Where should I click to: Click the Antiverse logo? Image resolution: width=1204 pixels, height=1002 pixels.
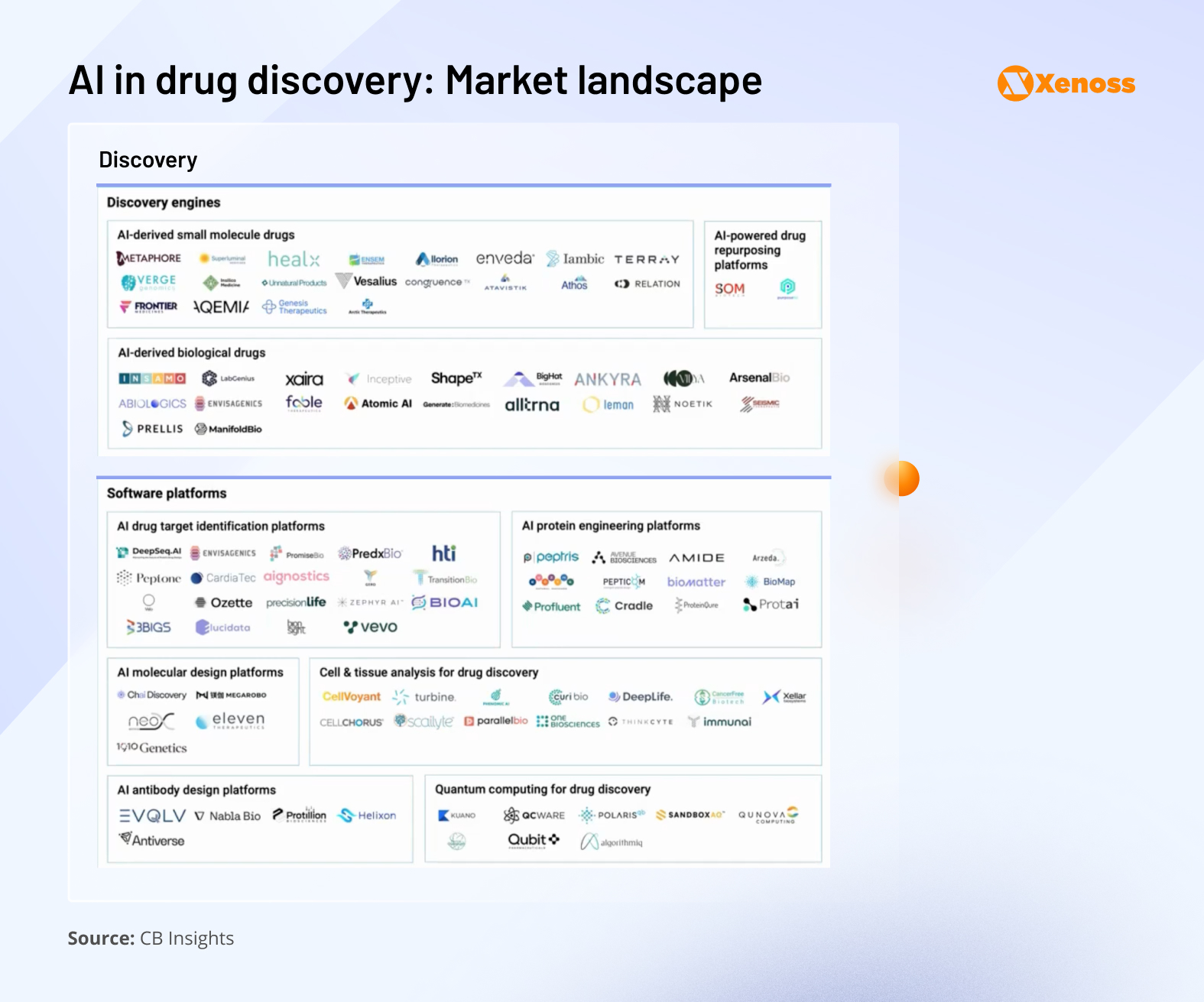(x=151, y=840)
